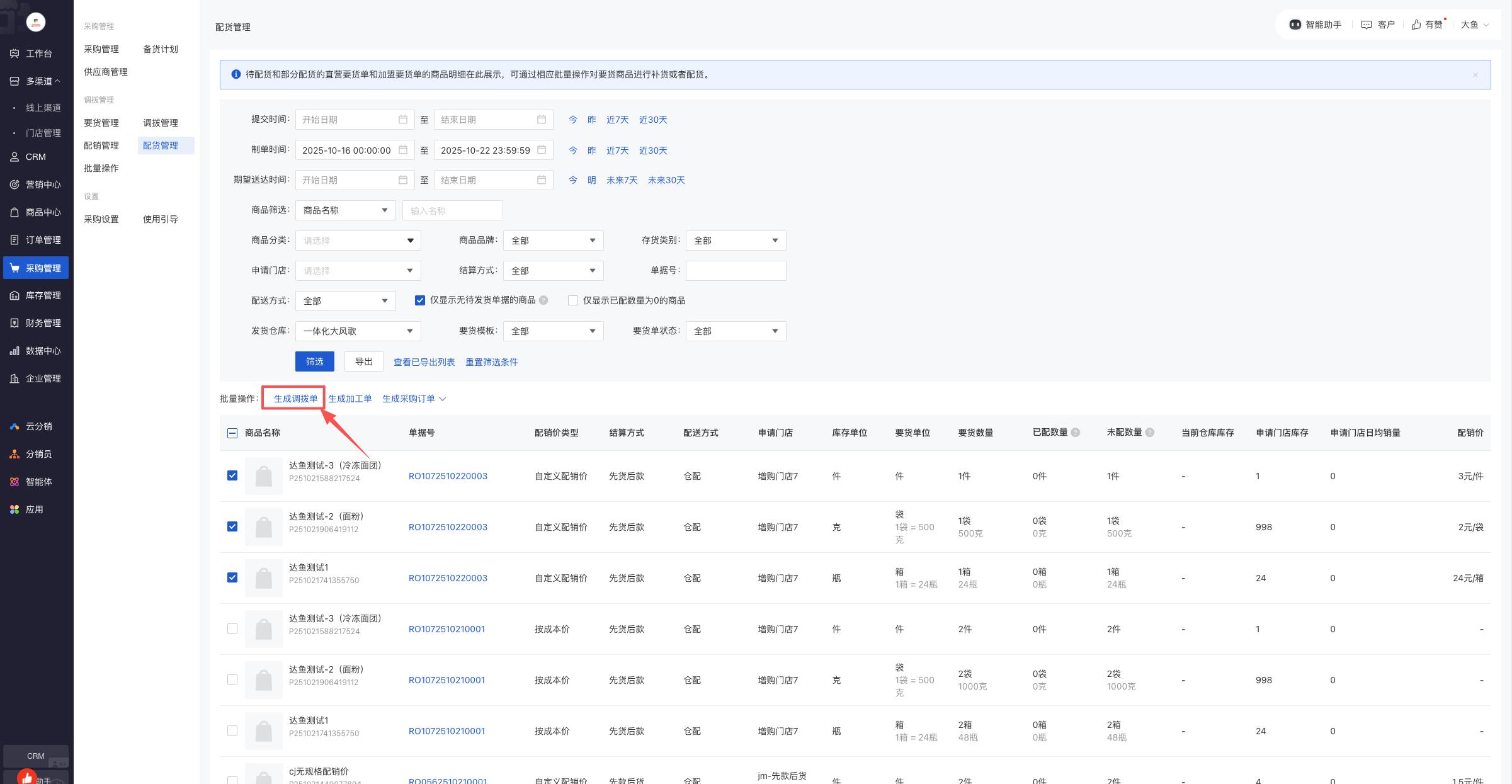
Task: Expand the 发货仓库 dropdown
Action: (358, 331)
